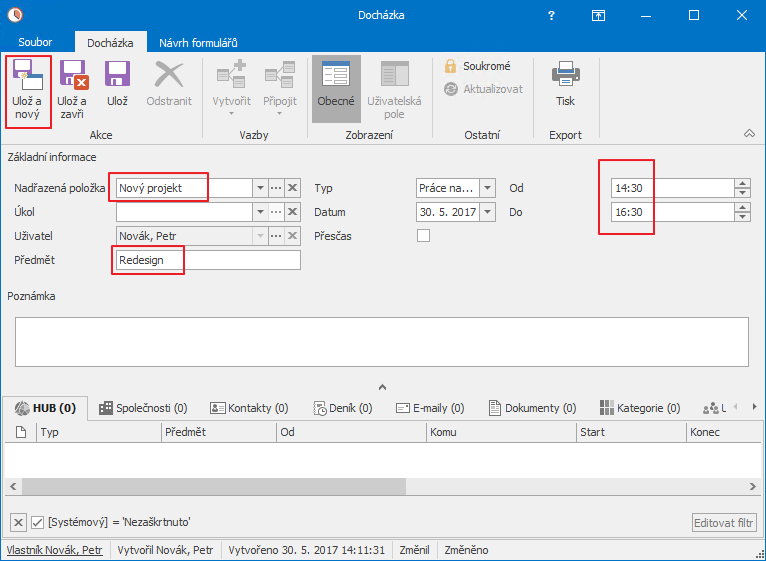The width and height of the screenshot is (766, 561).
Task: Click the Od time field
Action: pos(672,188)
